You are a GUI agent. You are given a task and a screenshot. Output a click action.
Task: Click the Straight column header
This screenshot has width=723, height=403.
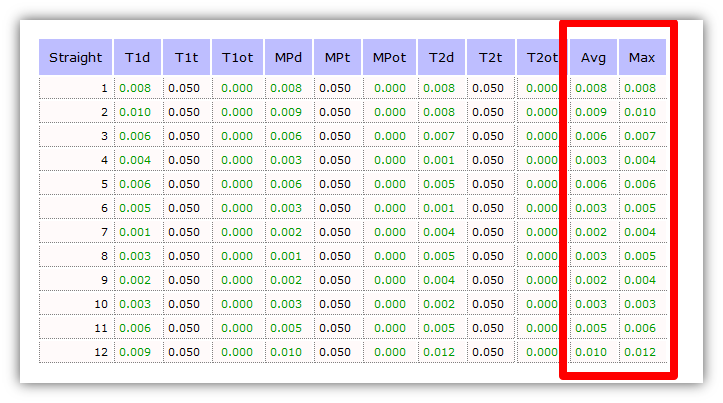[76, 57]
